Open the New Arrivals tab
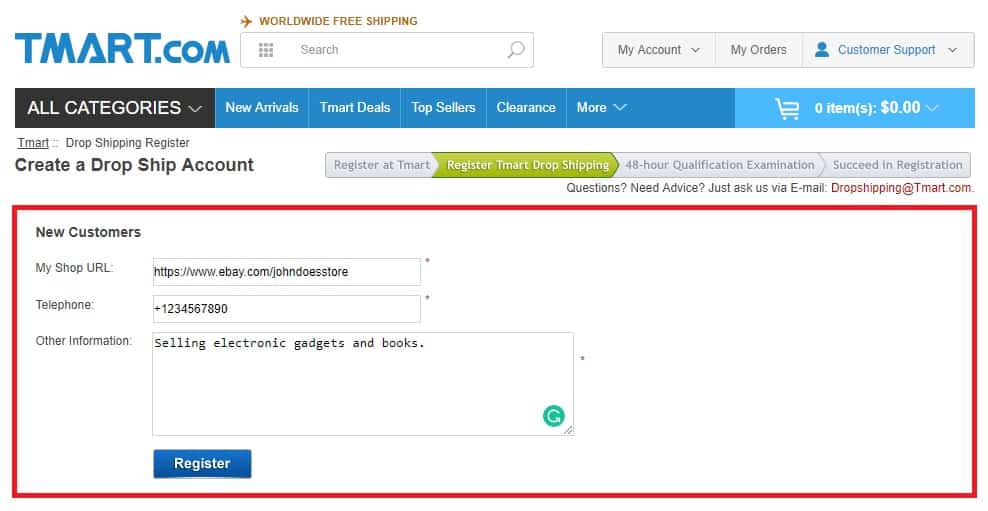 pyautogui.click(x=262, y=108)
